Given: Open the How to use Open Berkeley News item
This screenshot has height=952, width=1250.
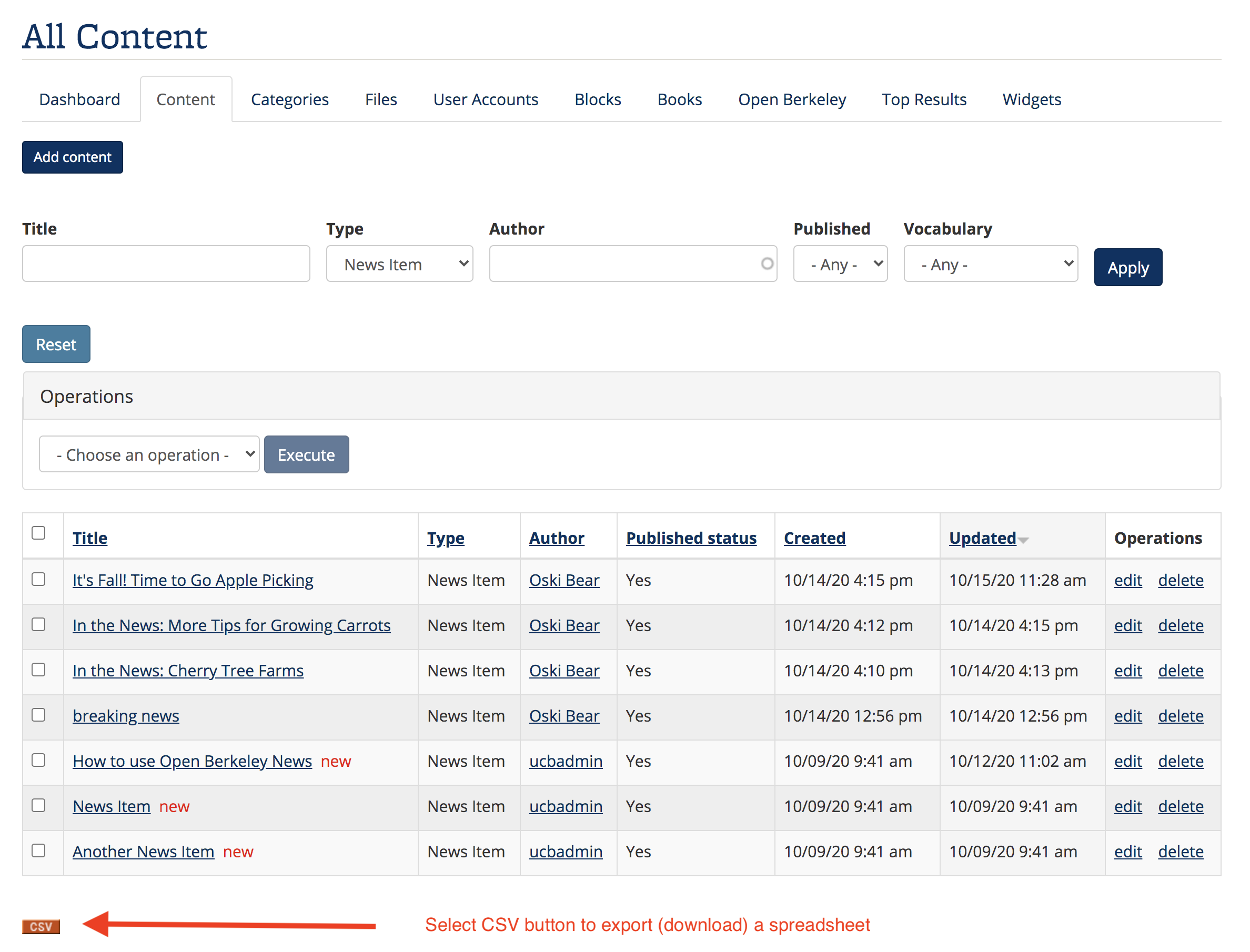Looking at the screenshot, I should tap(192, 761).
